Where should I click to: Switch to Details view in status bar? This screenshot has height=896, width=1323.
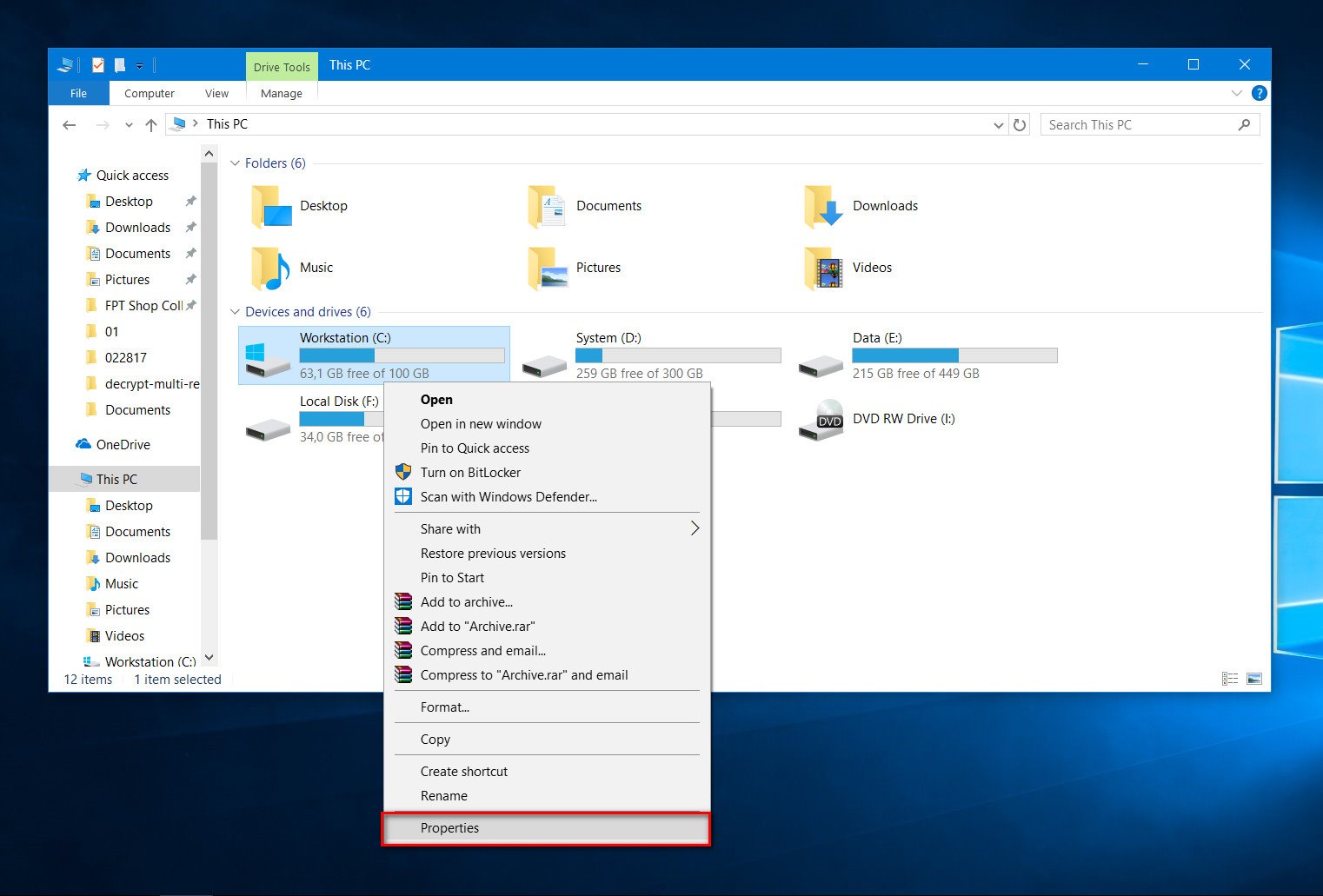pyautogui.click(x=1230, y=678)
